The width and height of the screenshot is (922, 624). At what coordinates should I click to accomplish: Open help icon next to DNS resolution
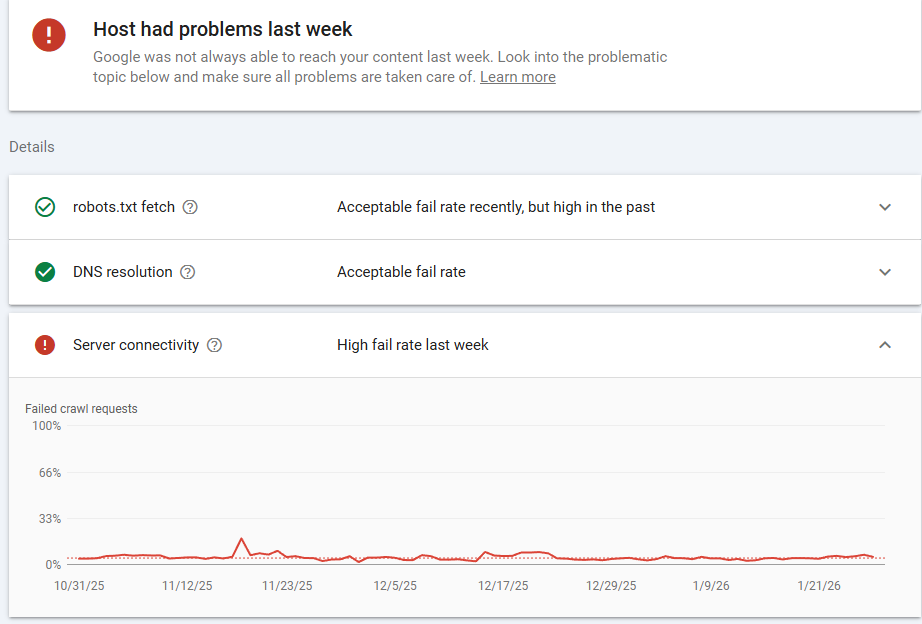tap(187, 272)
